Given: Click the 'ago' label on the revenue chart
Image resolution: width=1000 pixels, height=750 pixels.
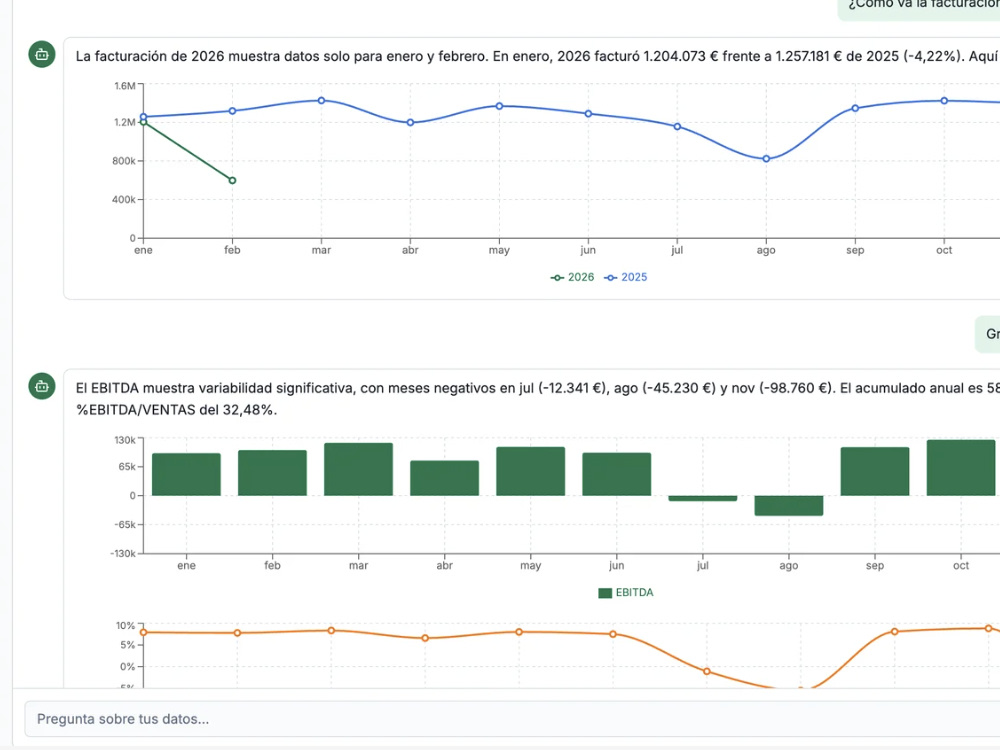Looking at the screenshot, I should click(x=766, y=250).
